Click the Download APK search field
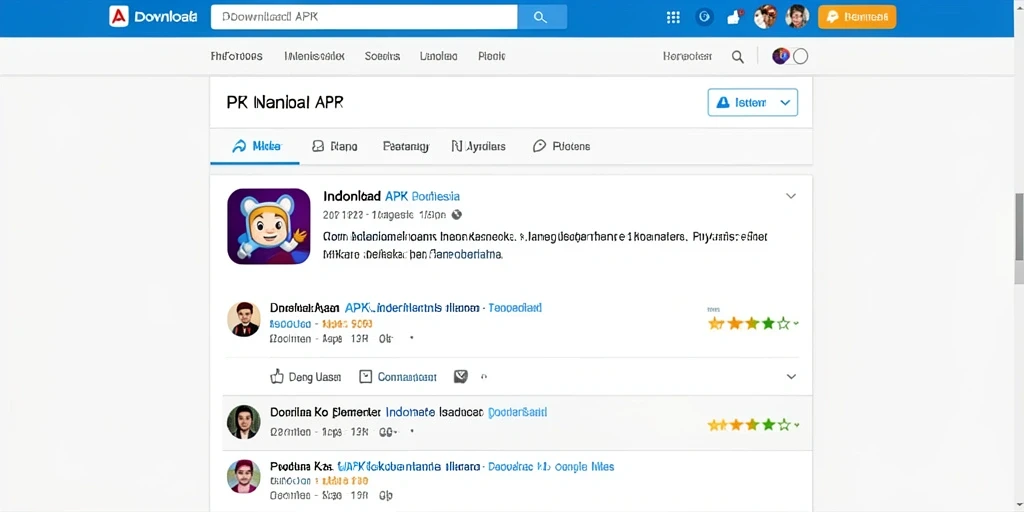This screenshot has width=1024, height=512. tap(364, 18)
